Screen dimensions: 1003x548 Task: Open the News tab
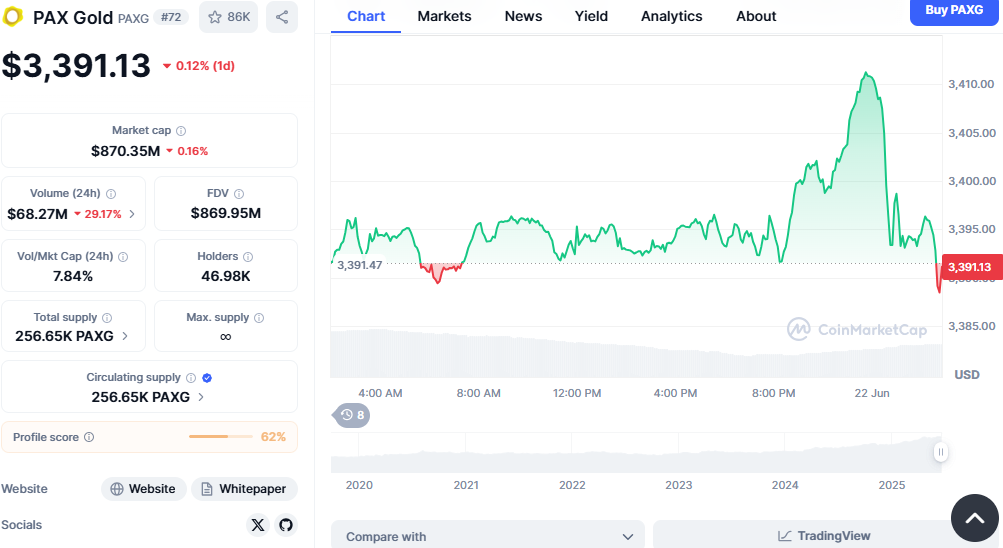pos(523,17)
